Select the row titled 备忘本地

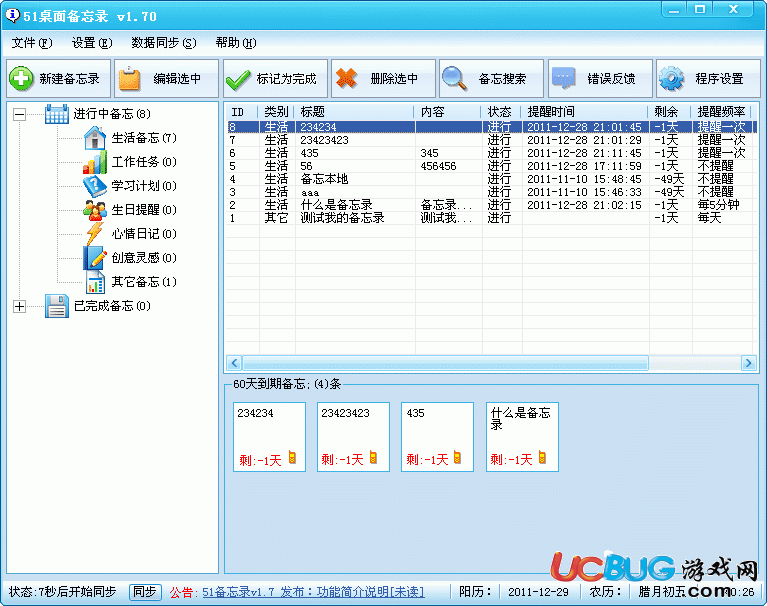(491, 179)
